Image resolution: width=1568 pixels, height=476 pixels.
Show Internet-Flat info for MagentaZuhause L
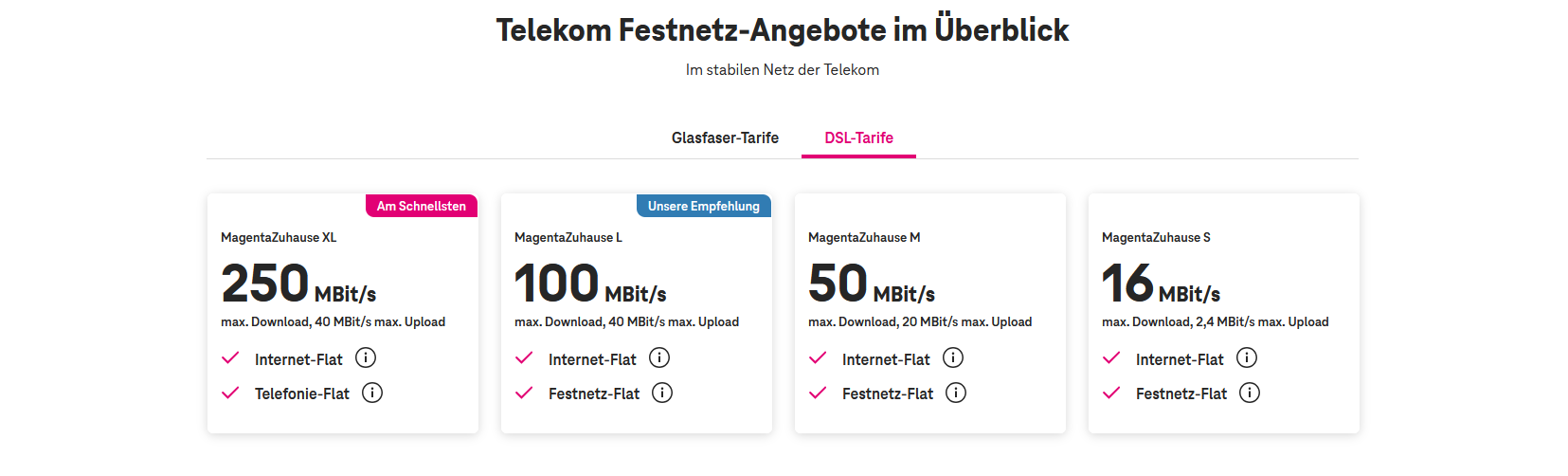click(659, 357)
